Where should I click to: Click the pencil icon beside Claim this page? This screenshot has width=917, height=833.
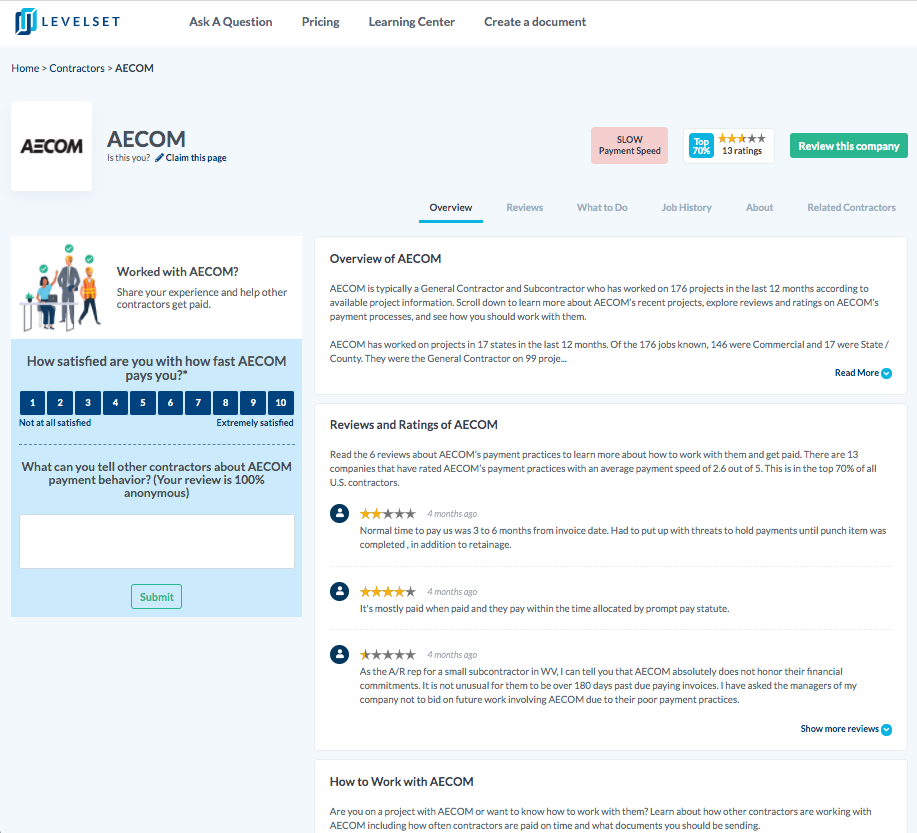tap(160, 158)
